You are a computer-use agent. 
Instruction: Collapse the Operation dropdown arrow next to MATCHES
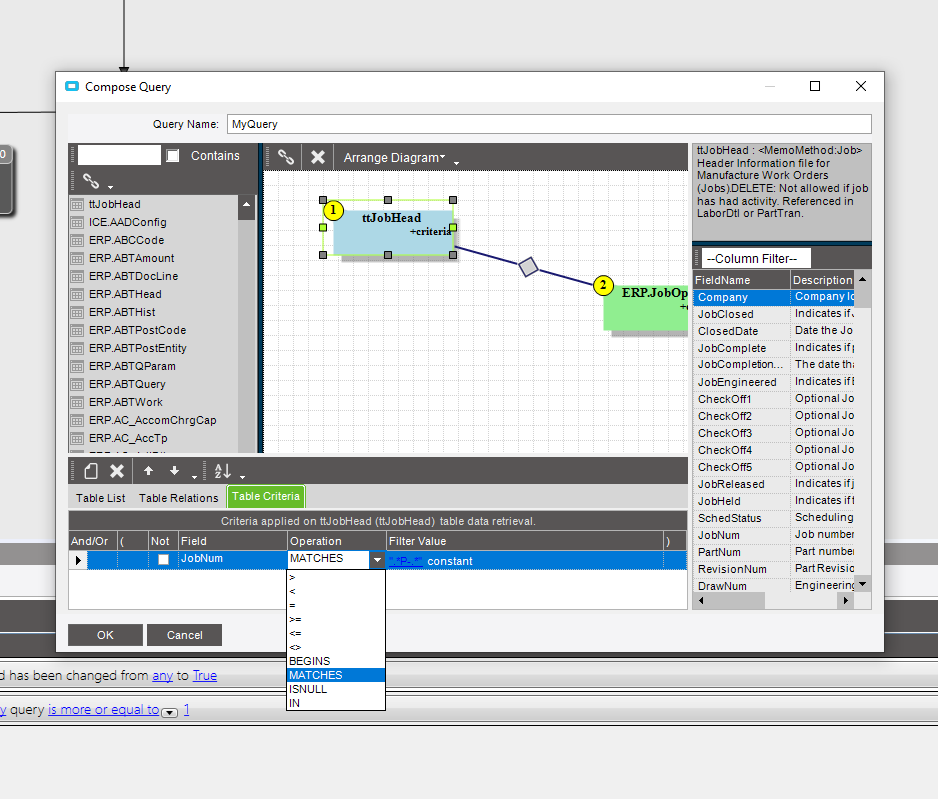[x=377, y=560]
